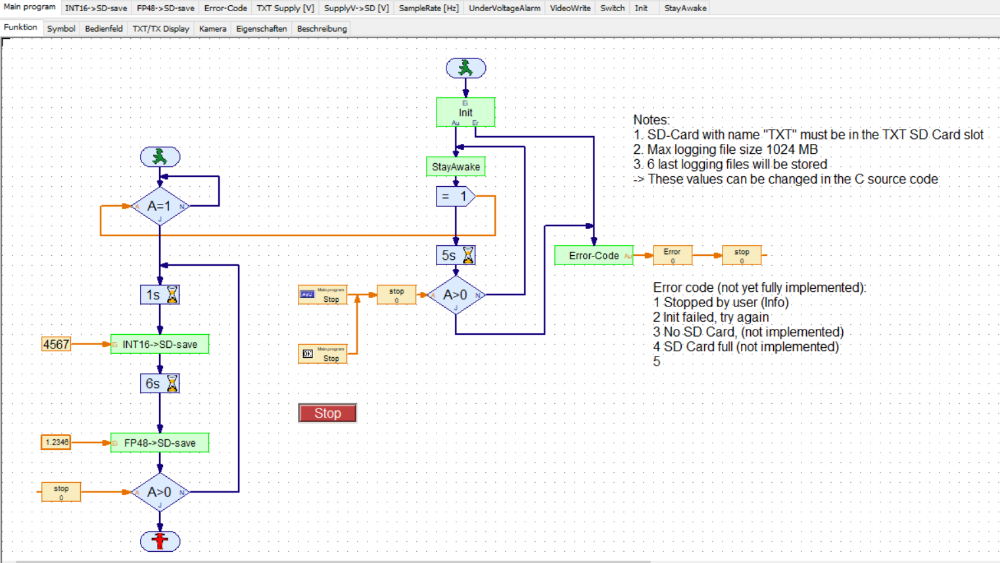Select the green start figure above Init
This screenshot has height=563, width=1000.
click(466, 68)
